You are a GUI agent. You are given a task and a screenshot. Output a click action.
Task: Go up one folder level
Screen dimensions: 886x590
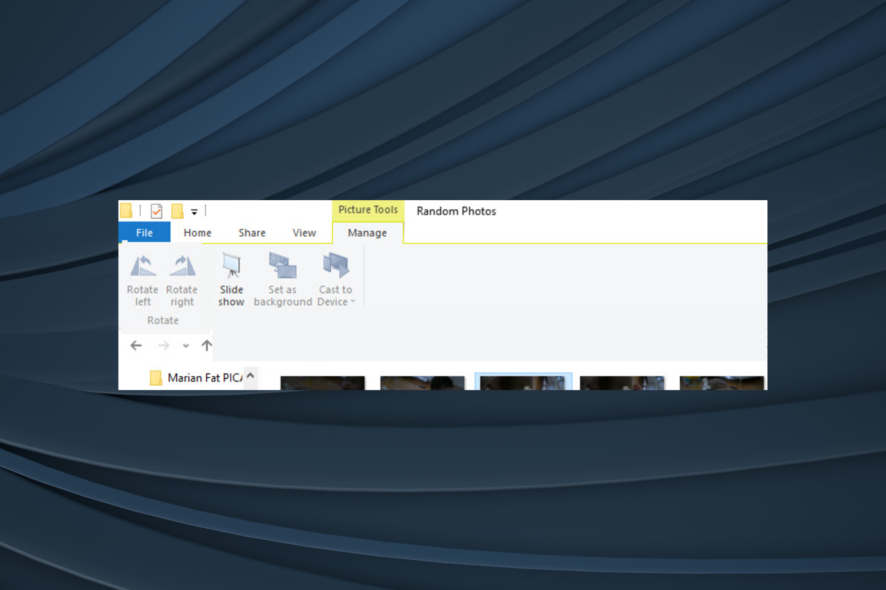[x=207, y=345]
